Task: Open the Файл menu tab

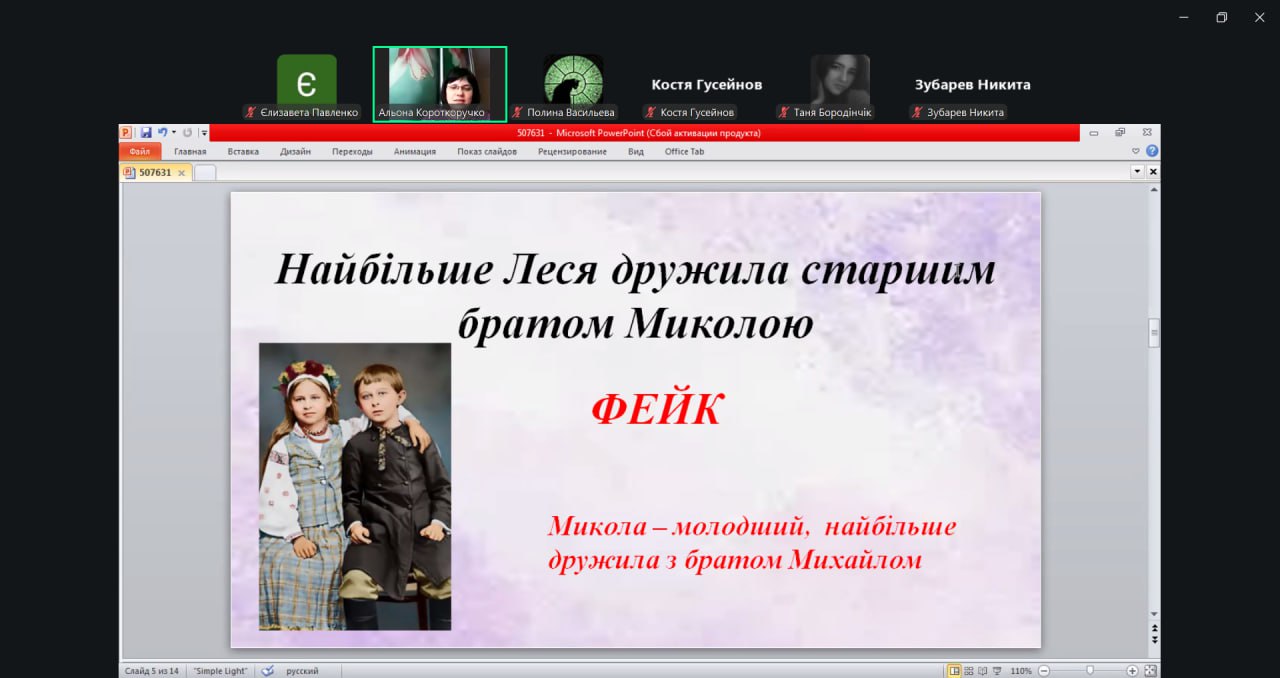Action: click(x=139, y=152)
